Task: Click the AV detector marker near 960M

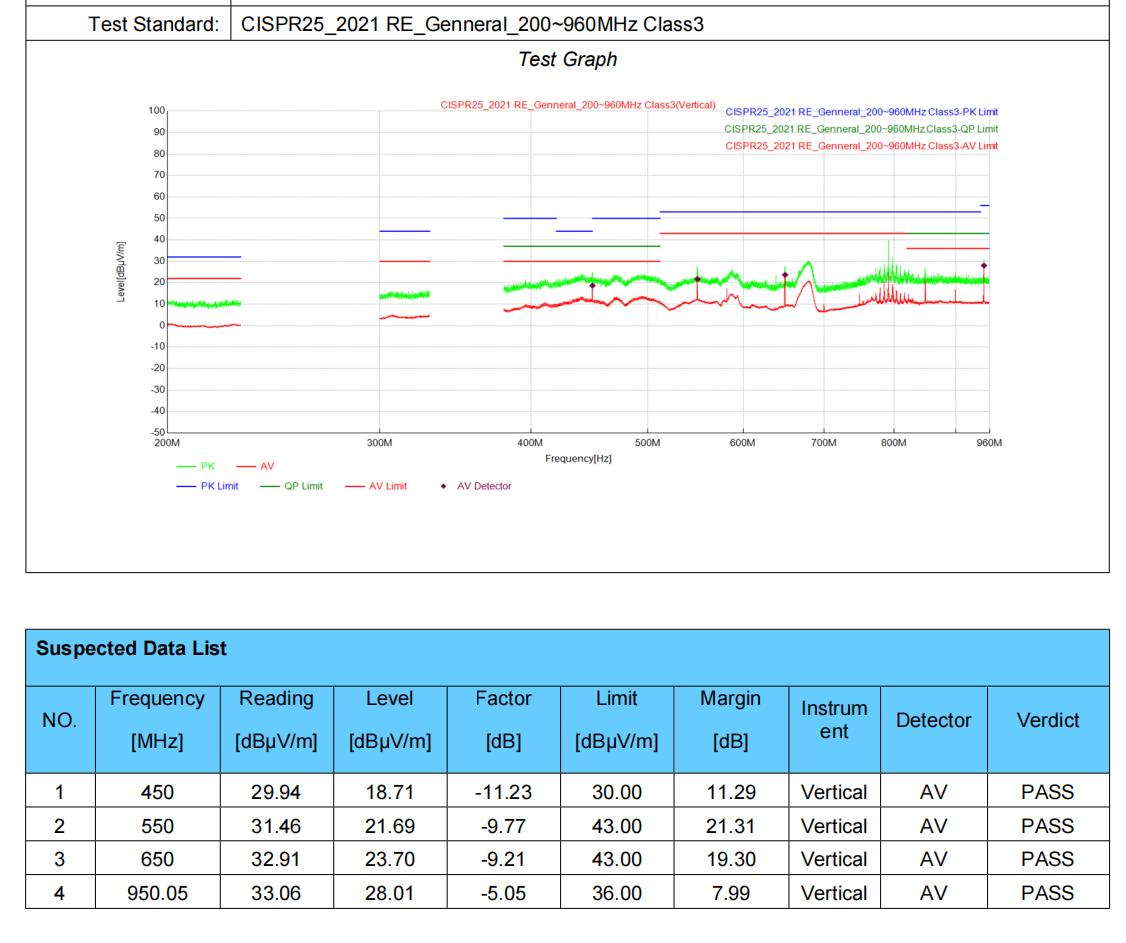Action: tap(984, 266)
